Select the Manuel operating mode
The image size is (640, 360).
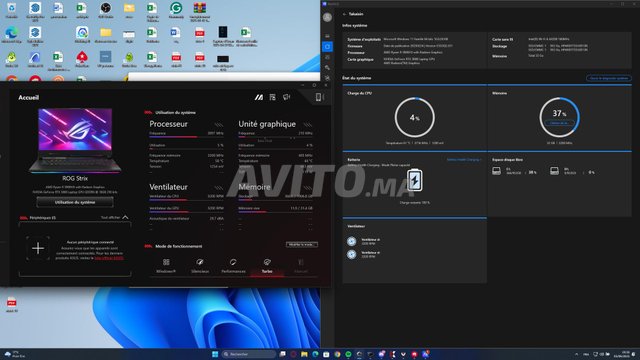point(301,266)
